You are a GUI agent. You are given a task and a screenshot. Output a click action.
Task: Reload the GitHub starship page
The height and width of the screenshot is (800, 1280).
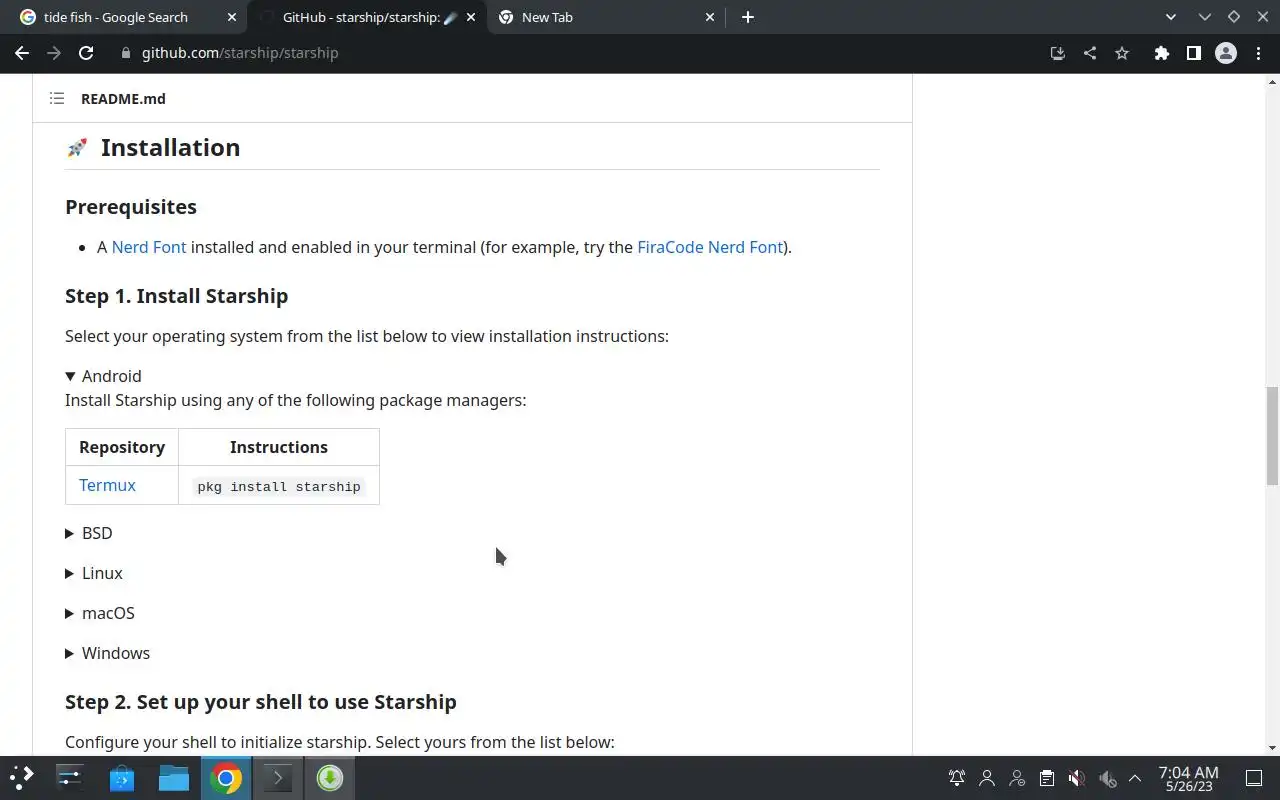[86, 53]
